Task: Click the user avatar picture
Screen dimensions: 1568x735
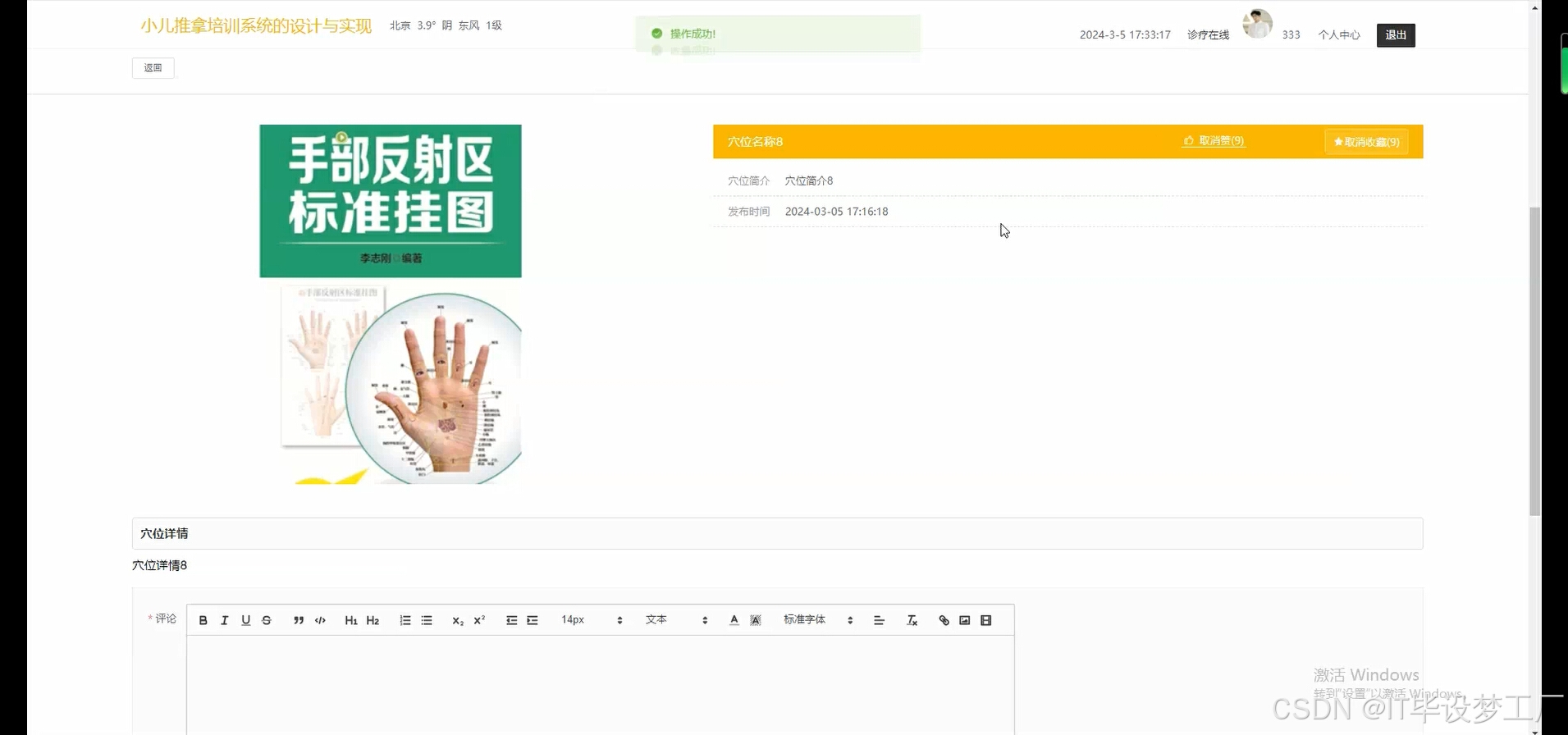Action: pyautogui.click(x=1257, y=24)
